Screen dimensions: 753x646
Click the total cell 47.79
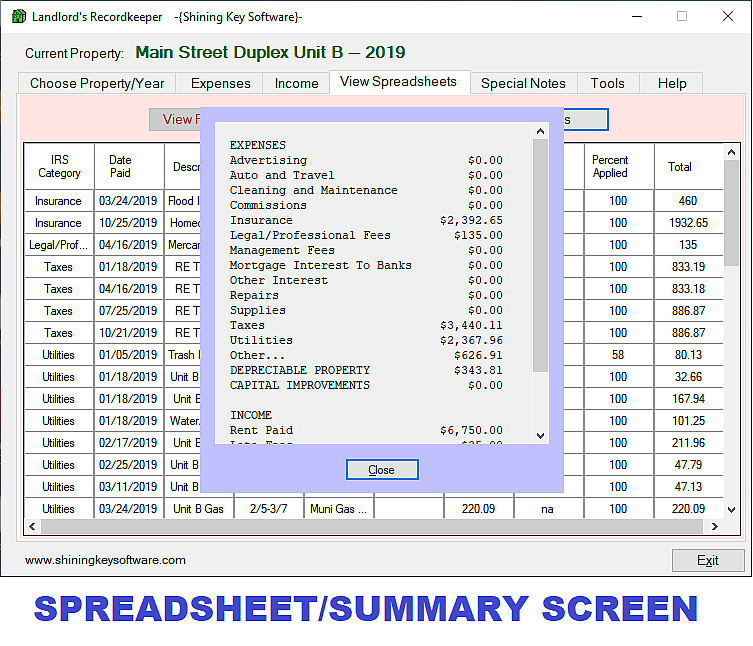click(x=688, y=465)
